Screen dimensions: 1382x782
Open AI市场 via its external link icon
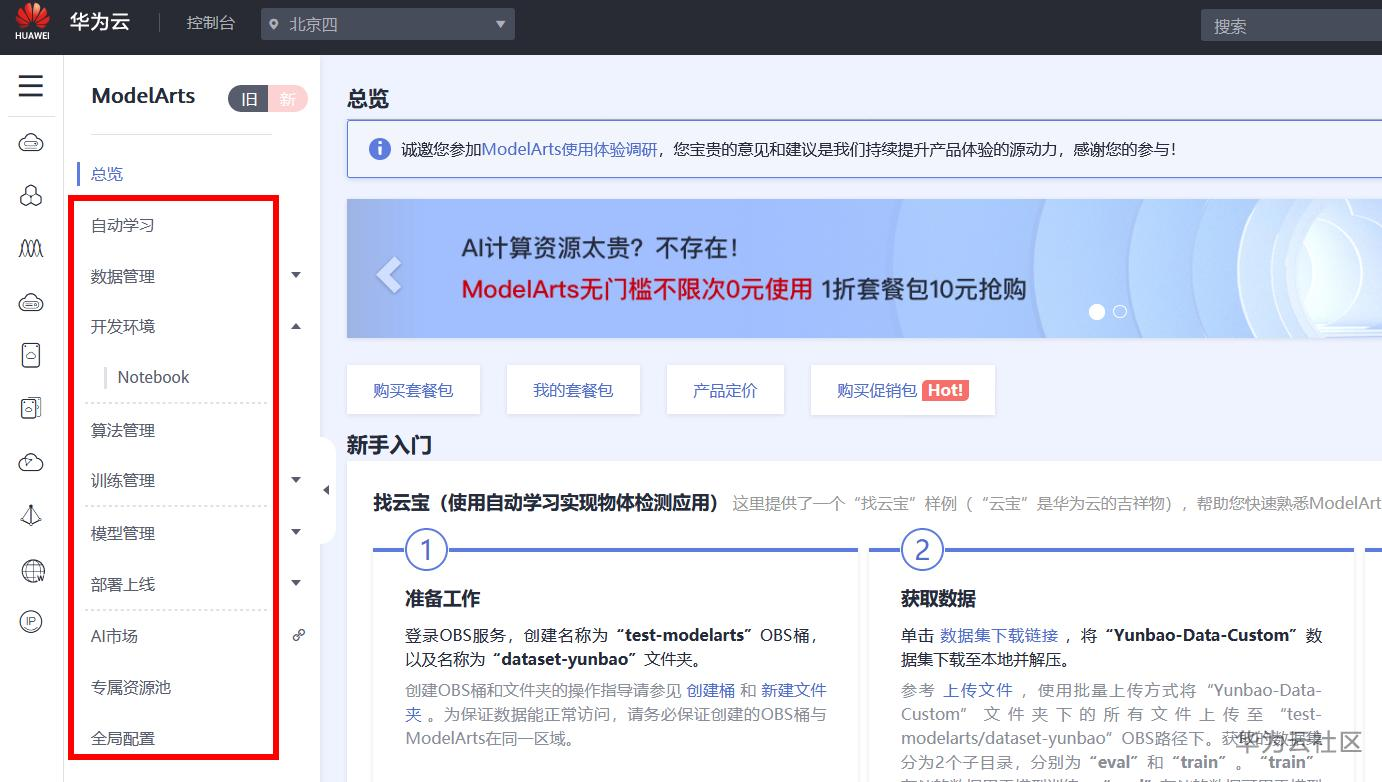298,634
